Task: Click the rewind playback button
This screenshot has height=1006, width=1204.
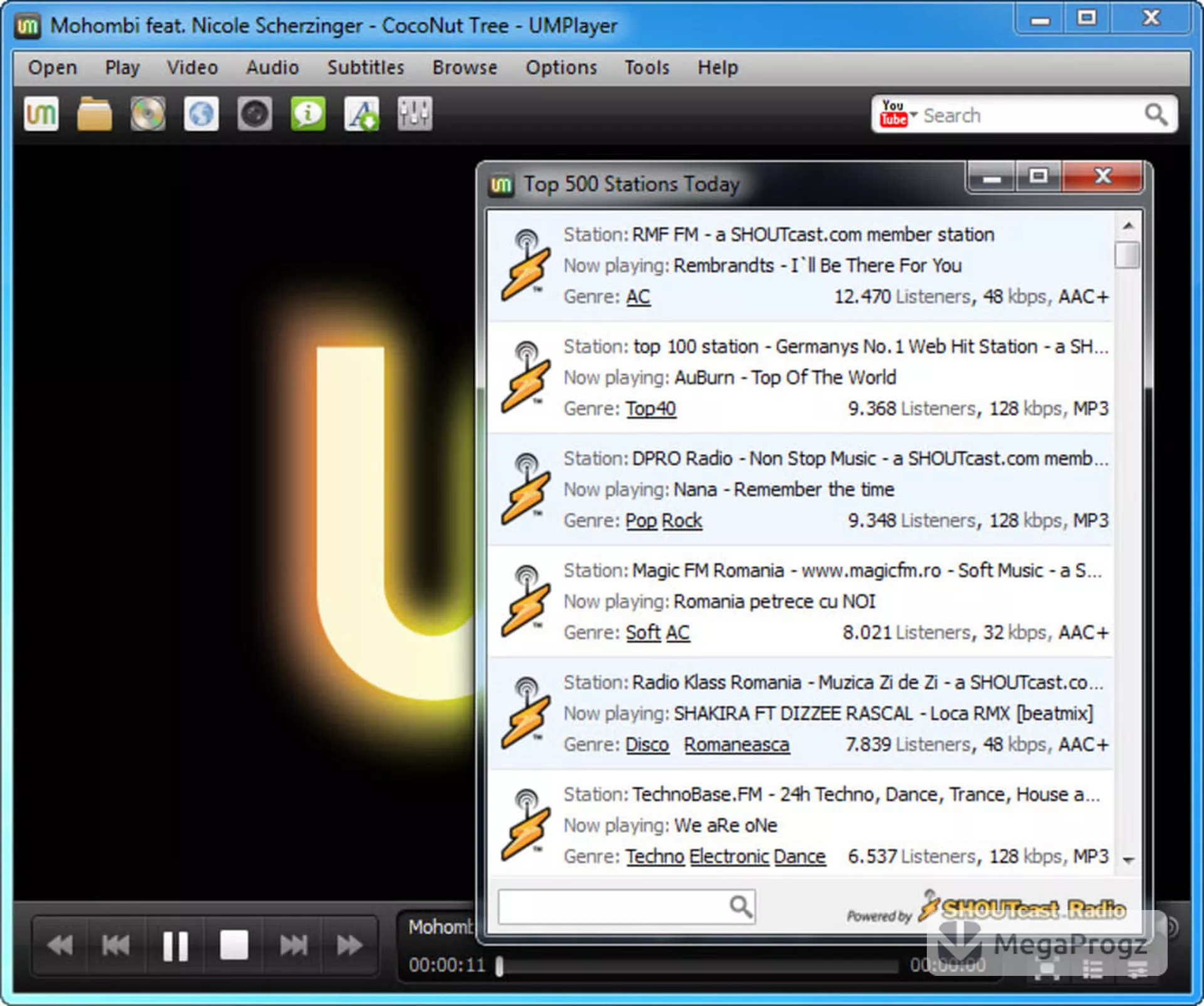Action: [x=60, y=945]
